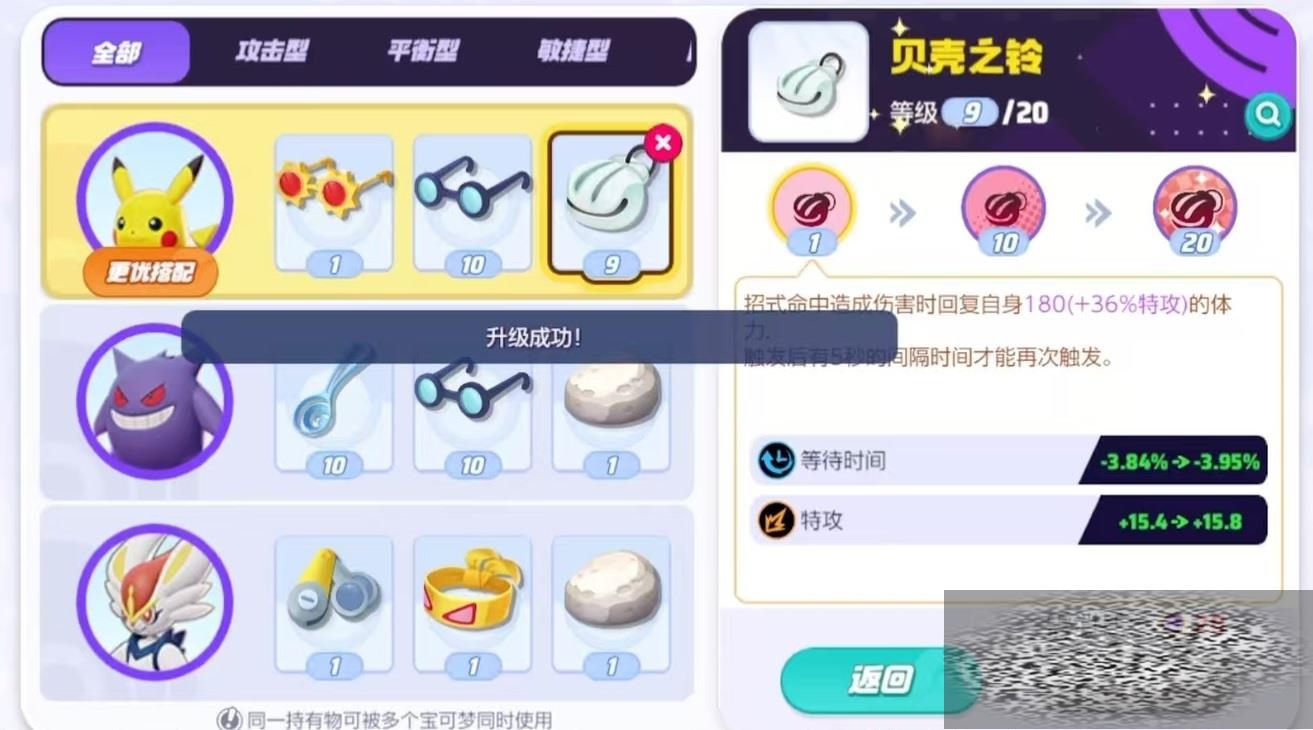The width and height of the screenshot is (1313, 730).
Task: Switch to the 全部 tab
Action: (x=117, y=52)
